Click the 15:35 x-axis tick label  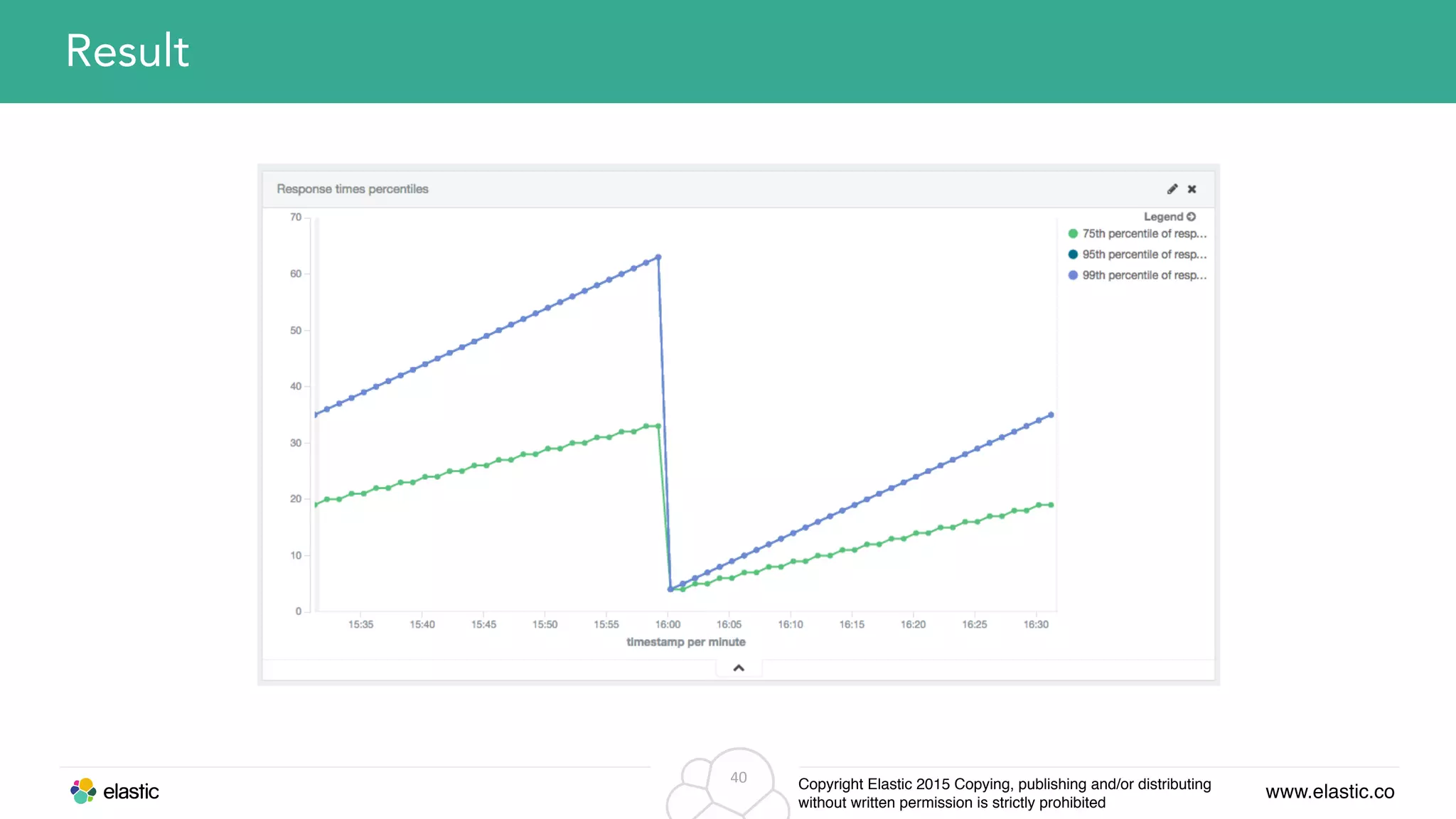click(360, 625)
